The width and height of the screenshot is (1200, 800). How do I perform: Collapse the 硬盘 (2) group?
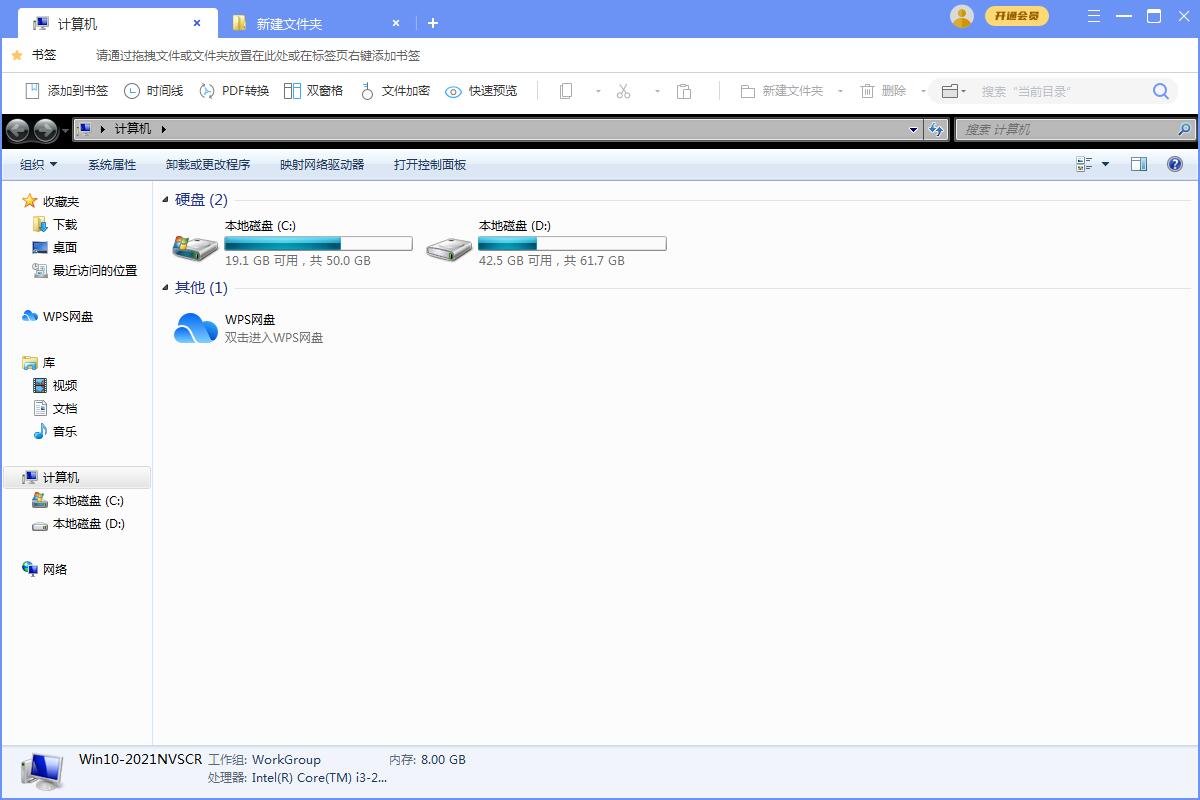click(166, 200)
